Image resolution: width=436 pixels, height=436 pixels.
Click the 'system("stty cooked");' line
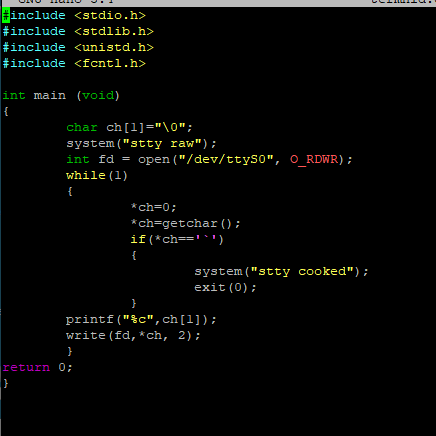pyautogui.click(x=281, y=271)
